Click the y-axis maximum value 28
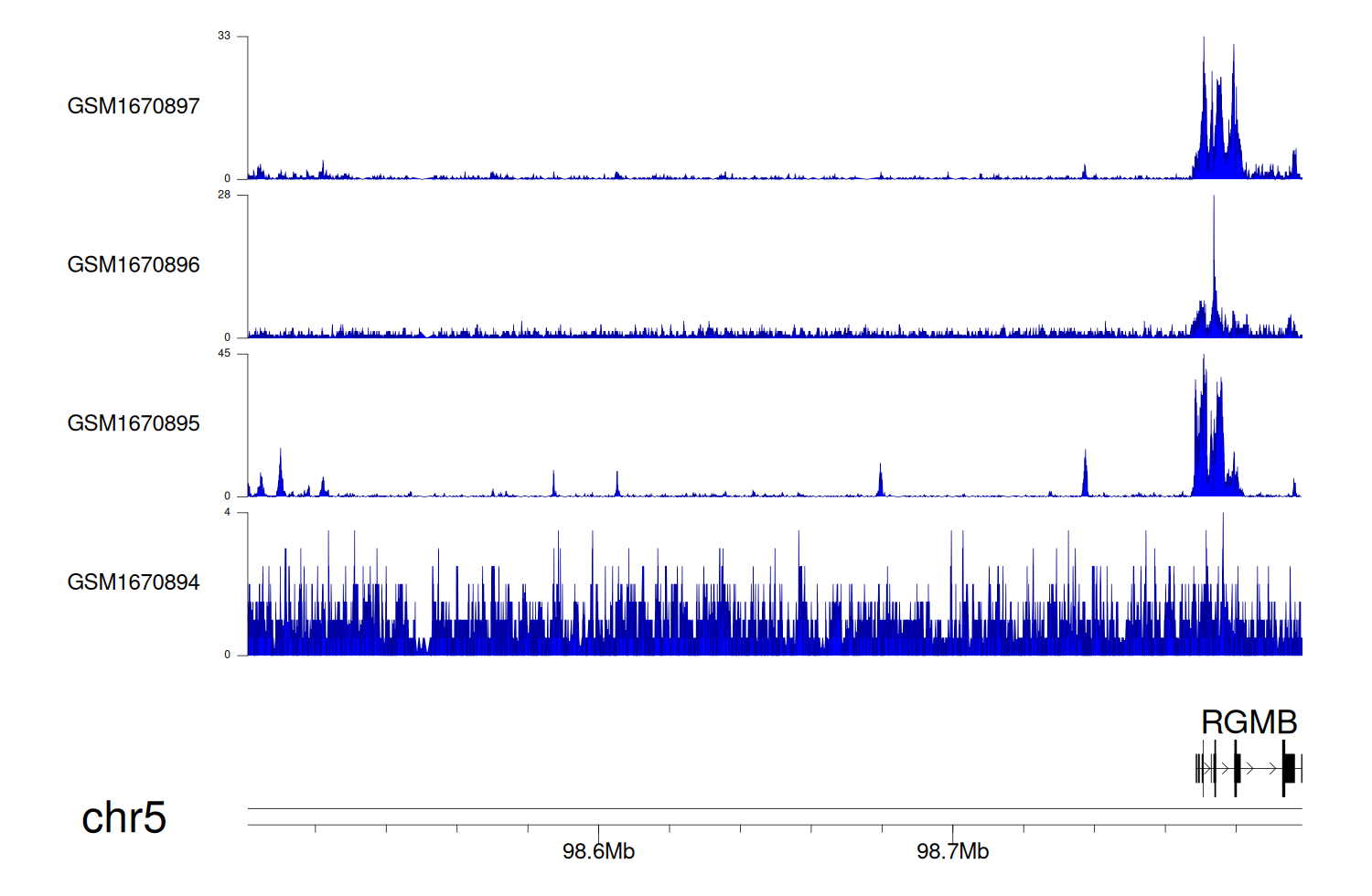The width and height of the screenshot is (1372, 896). click(224, 195)
